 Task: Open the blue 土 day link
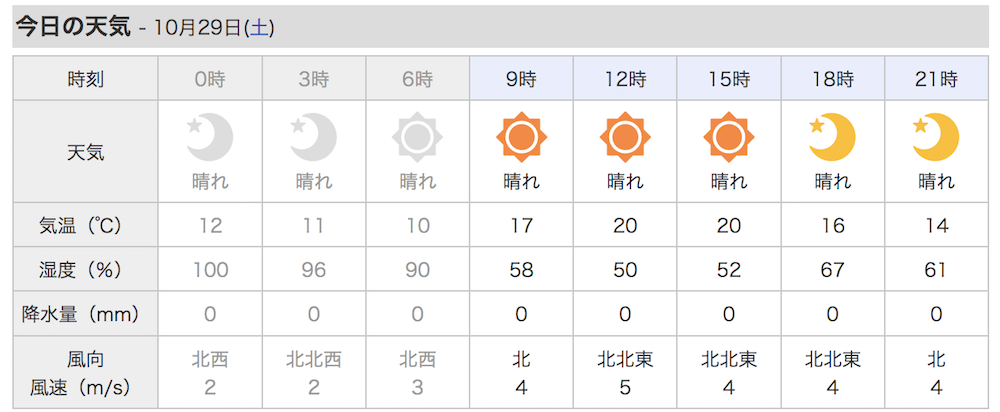click(x=259, y=28)
